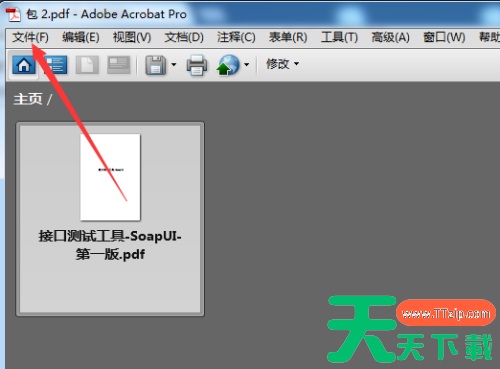Image resolution: width=500 pixels, height=369 pixels.
Task: Switch to the list view icon
Action: [x=55, y=65]
